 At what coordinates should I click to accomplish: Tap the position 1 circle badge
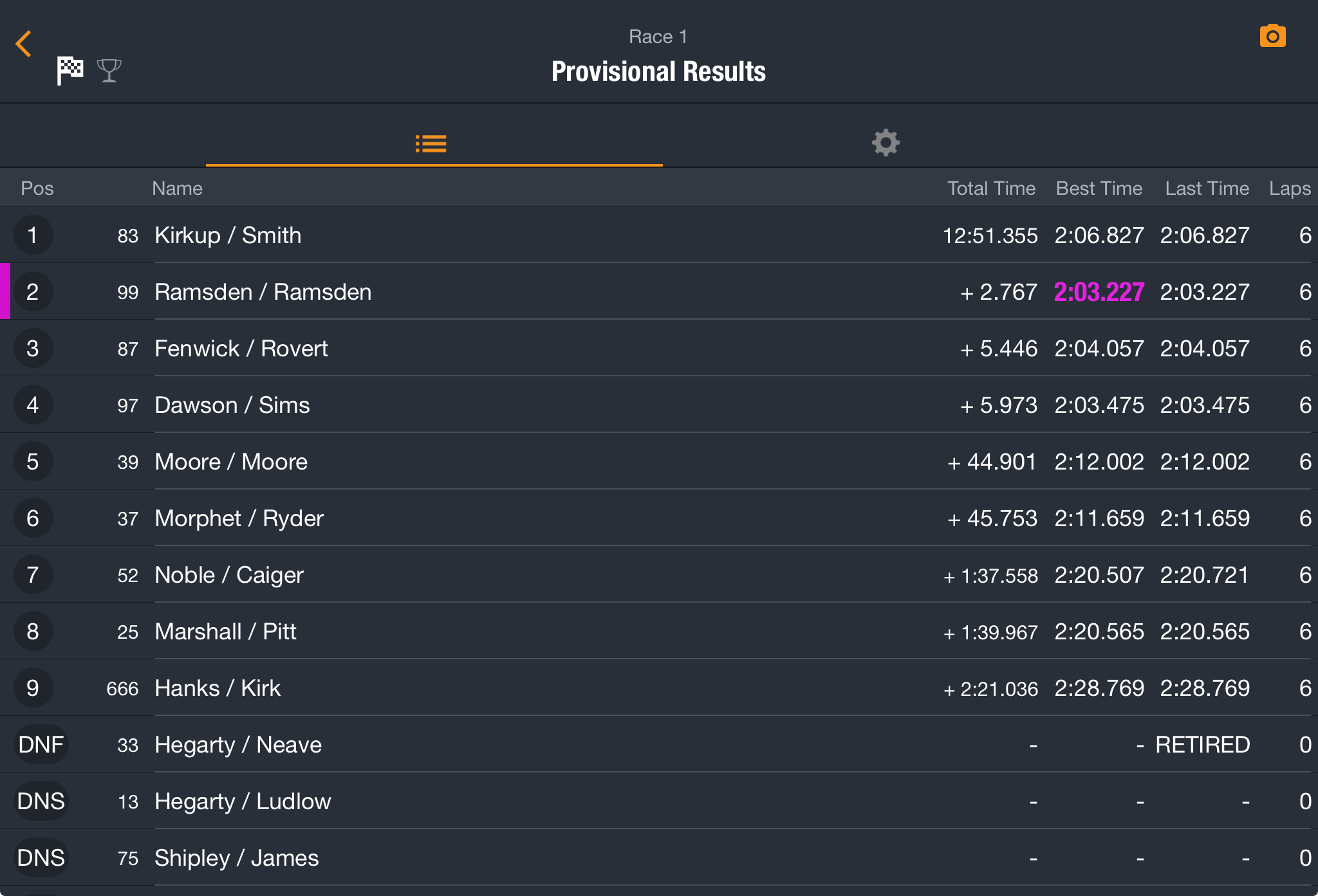33,235
